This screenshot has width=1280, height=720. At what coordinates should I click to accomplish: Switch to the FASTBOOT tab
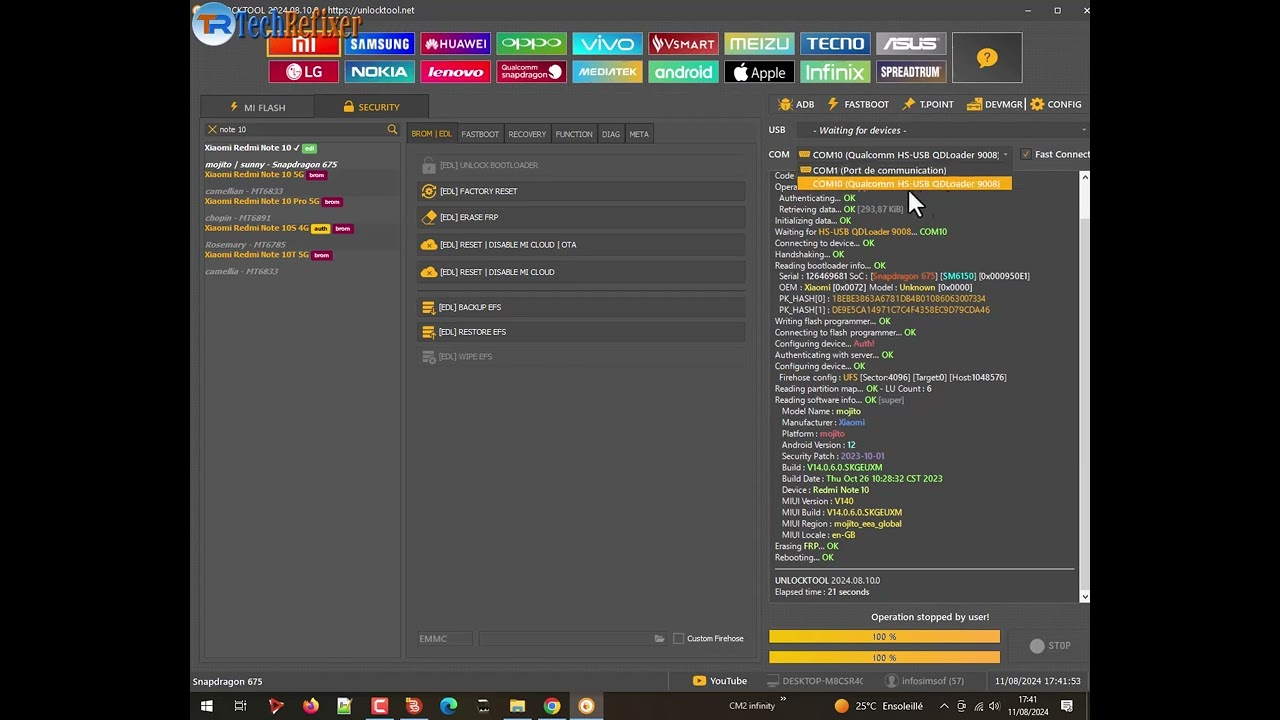480,134
